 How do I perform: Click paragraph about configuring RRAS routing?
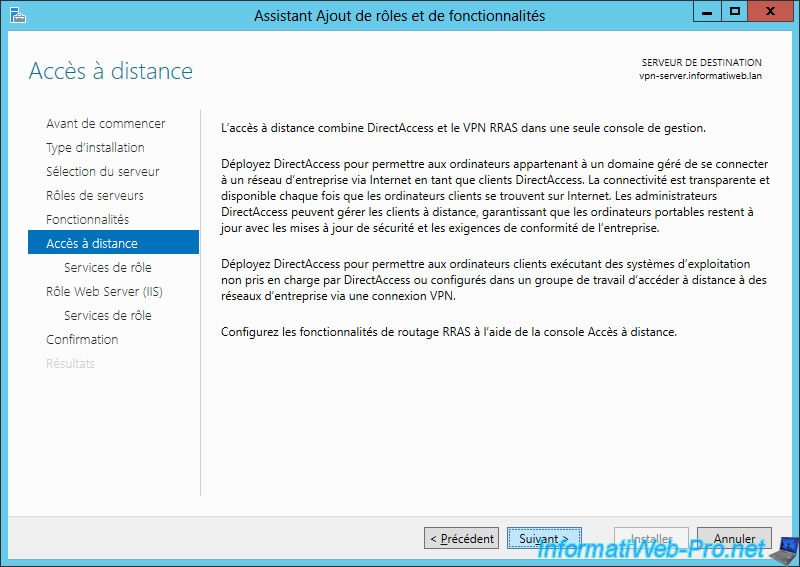[449, 332]
